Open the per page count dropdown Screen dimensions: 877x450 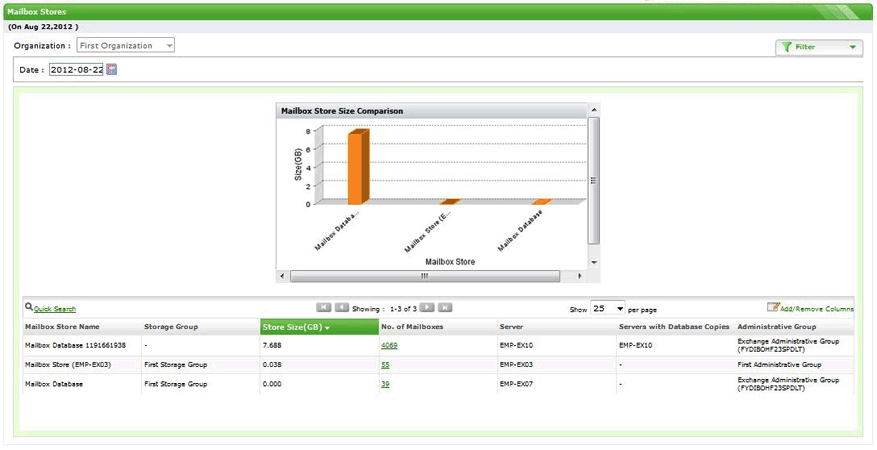(x=607, y=308)
